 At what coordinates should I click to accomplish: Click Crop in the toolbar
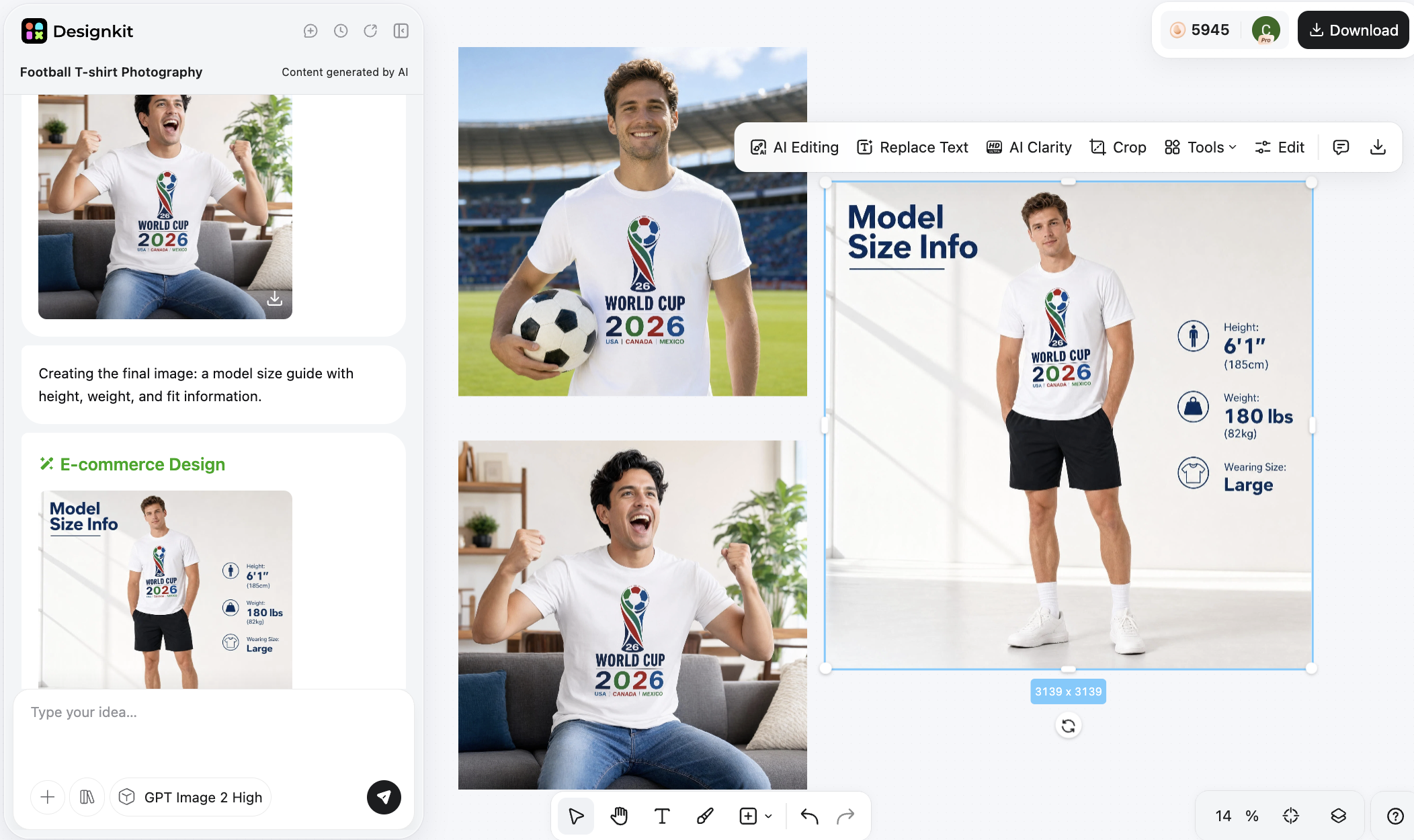point(1118,147)
